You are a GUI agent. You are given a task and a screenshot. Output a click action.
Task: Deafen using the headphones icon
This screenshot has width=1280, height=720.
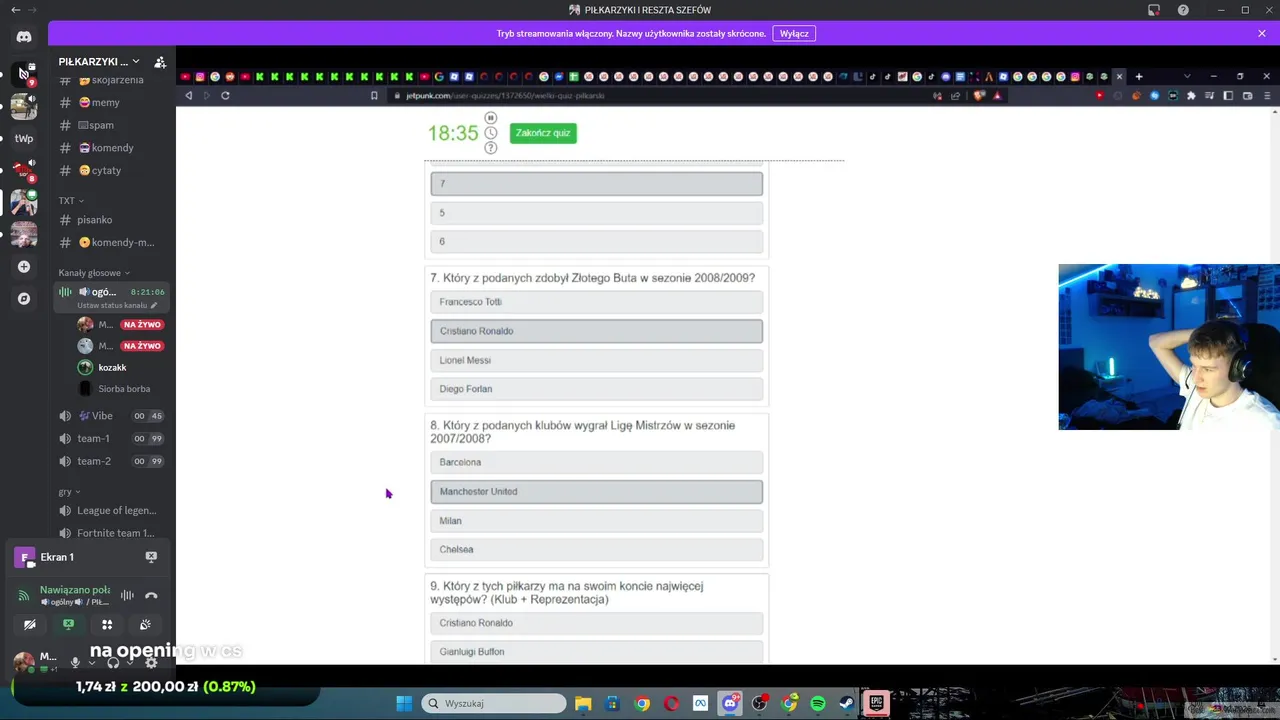coord(113,662)
